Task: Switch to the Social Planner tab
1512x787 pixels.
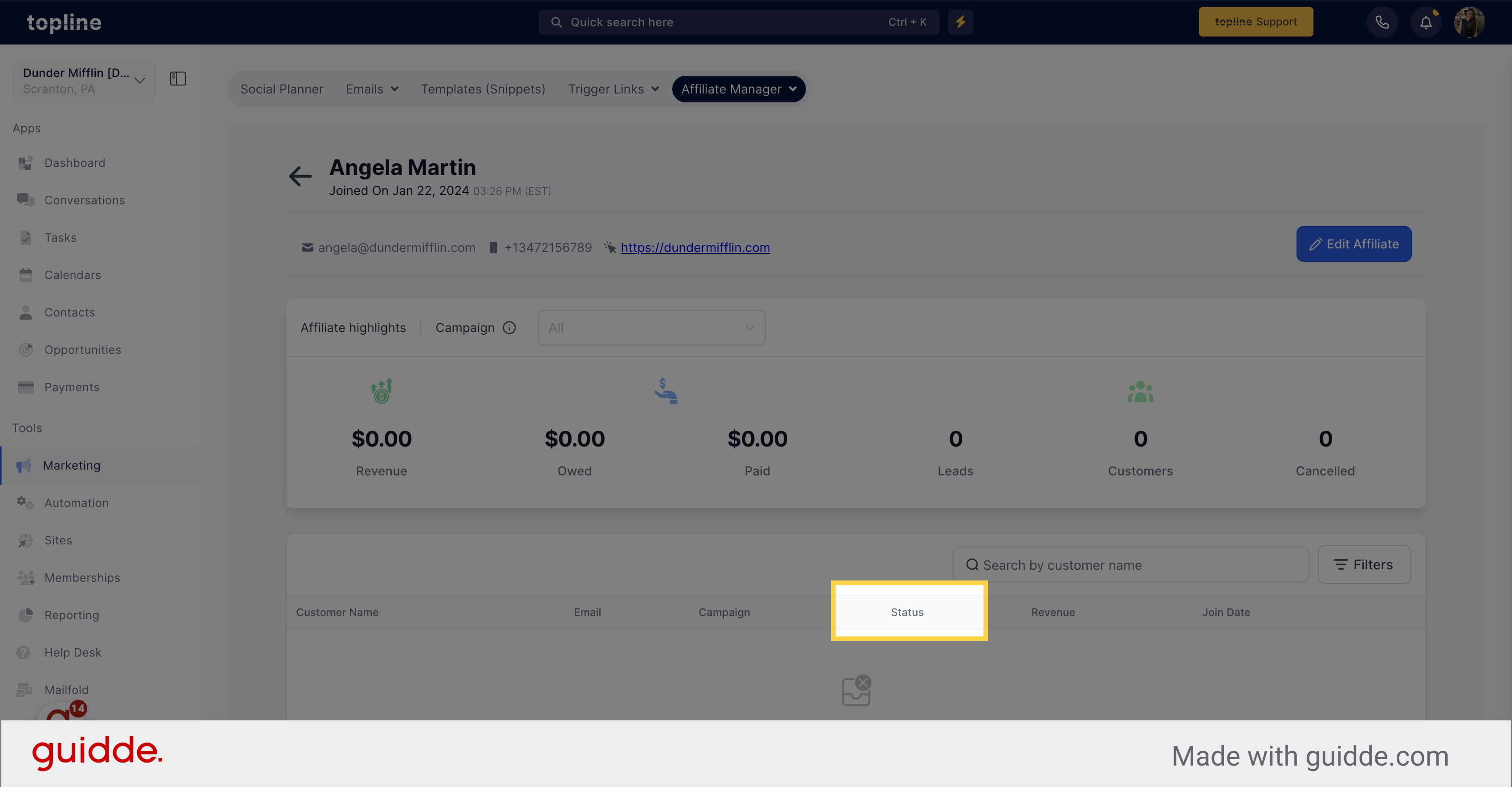Action: (x=282, y=89)
